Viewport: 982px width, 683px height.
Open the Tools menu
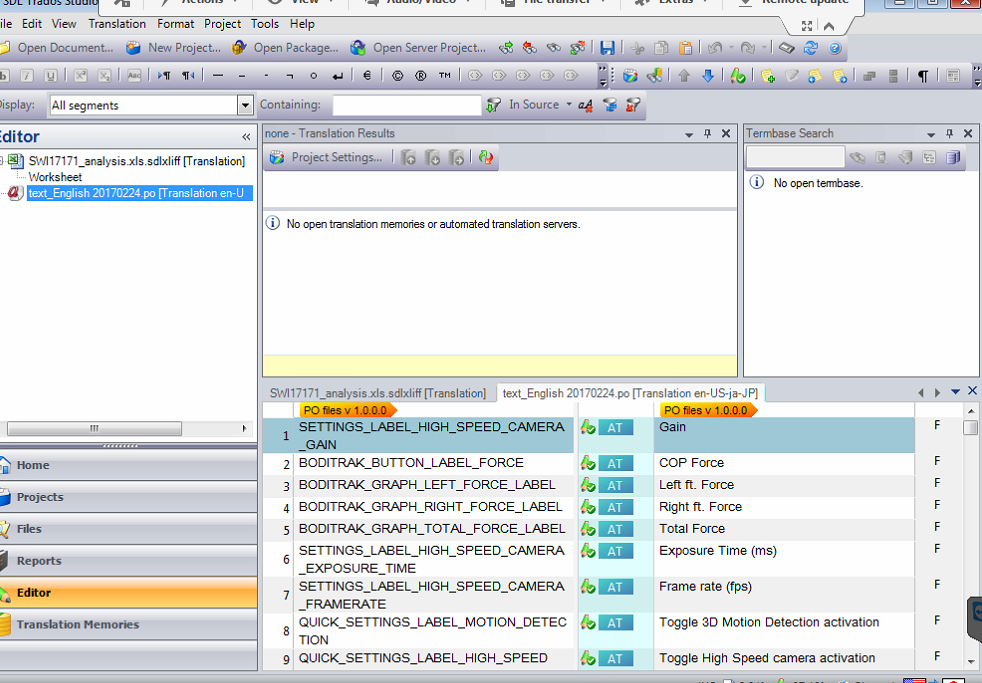(265, 24)
